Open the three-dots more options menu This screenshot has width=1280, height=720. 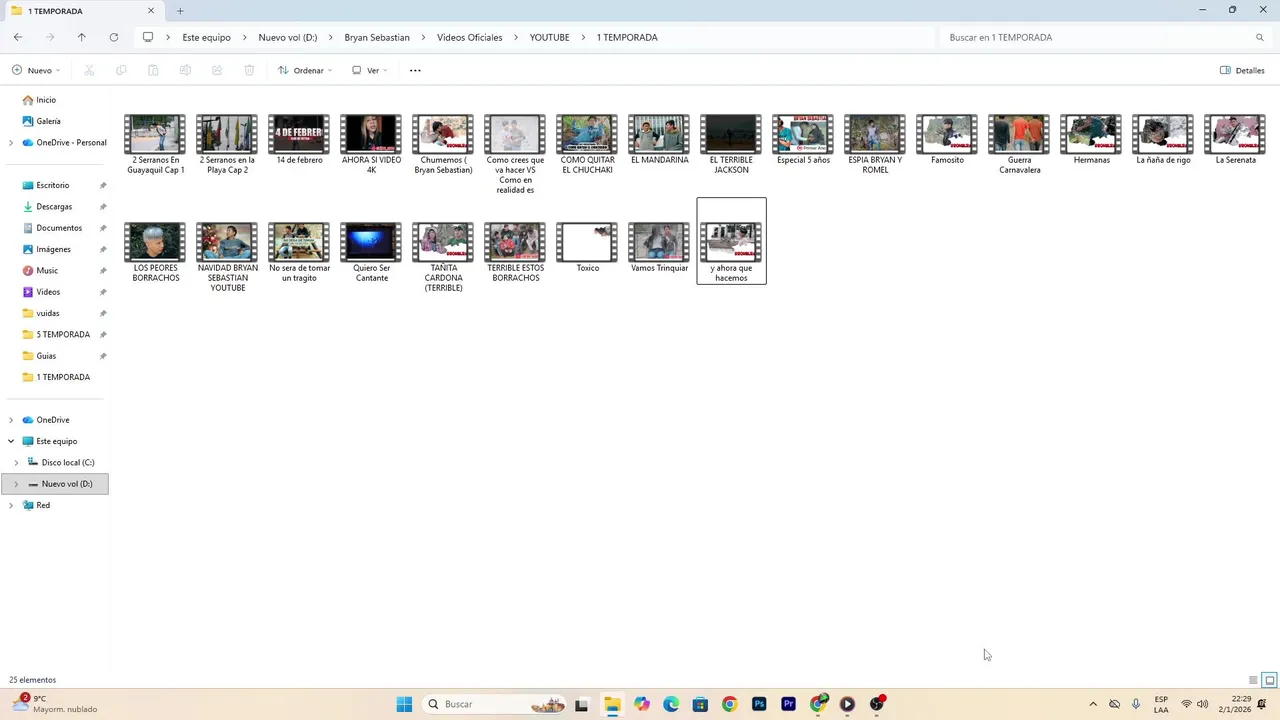(x=415, y=70)
